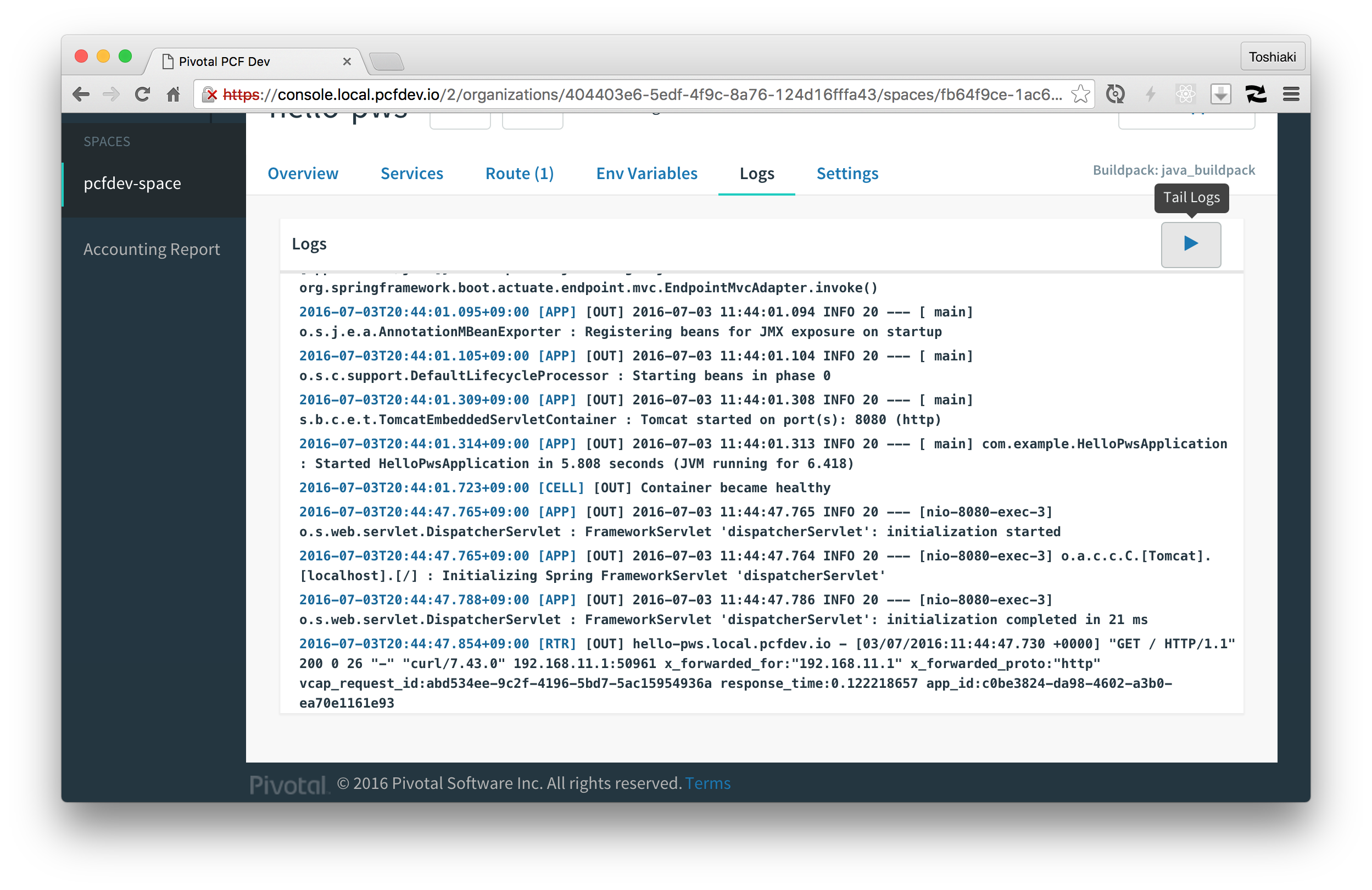Click the URL address bar

[x=634, y=94]
